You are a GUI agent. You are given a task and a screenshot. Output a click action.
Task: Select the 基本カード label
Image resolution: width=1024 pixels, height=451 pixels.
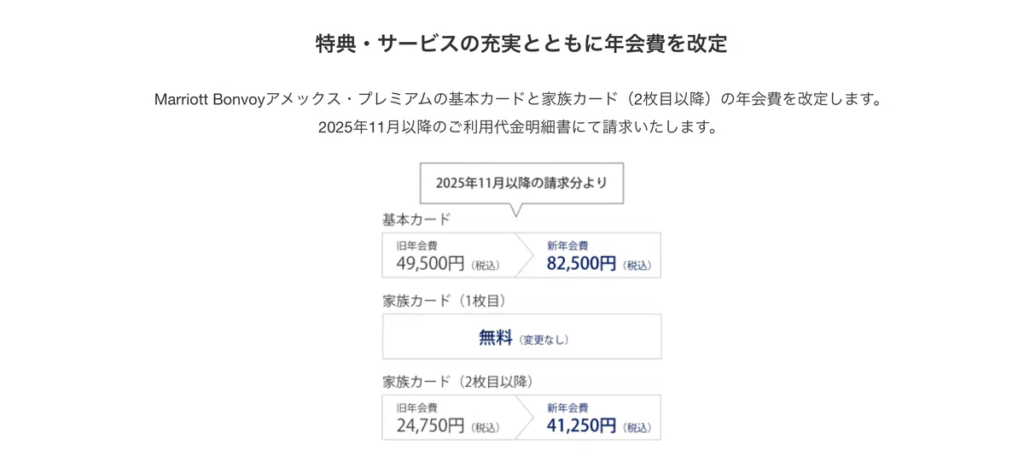(x=416, y=219)
